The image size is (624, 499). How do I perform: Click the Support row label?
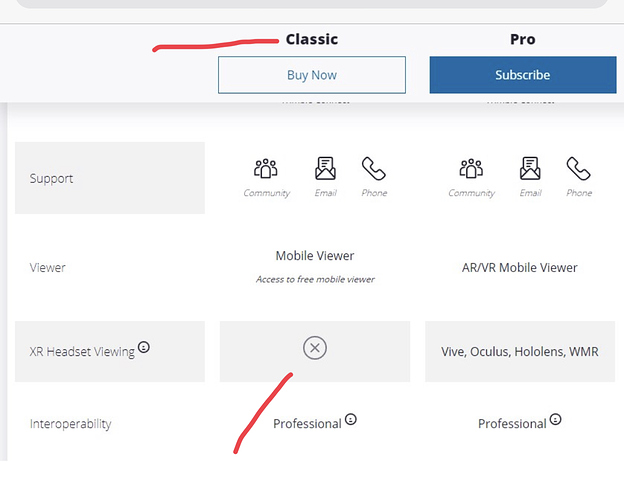(52, 178)
